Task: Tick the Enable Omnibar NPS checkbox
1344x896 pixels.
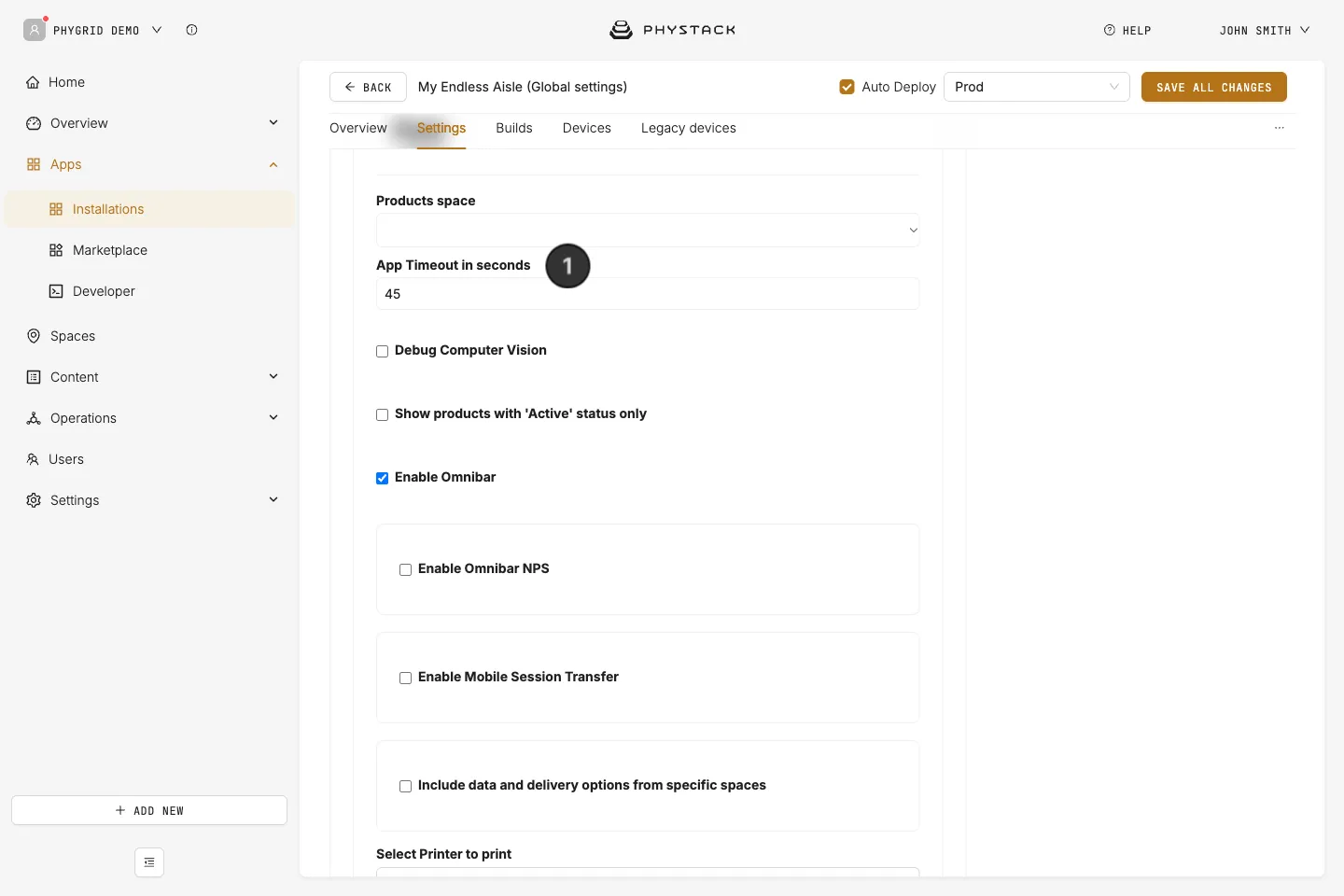Action: 405,570
